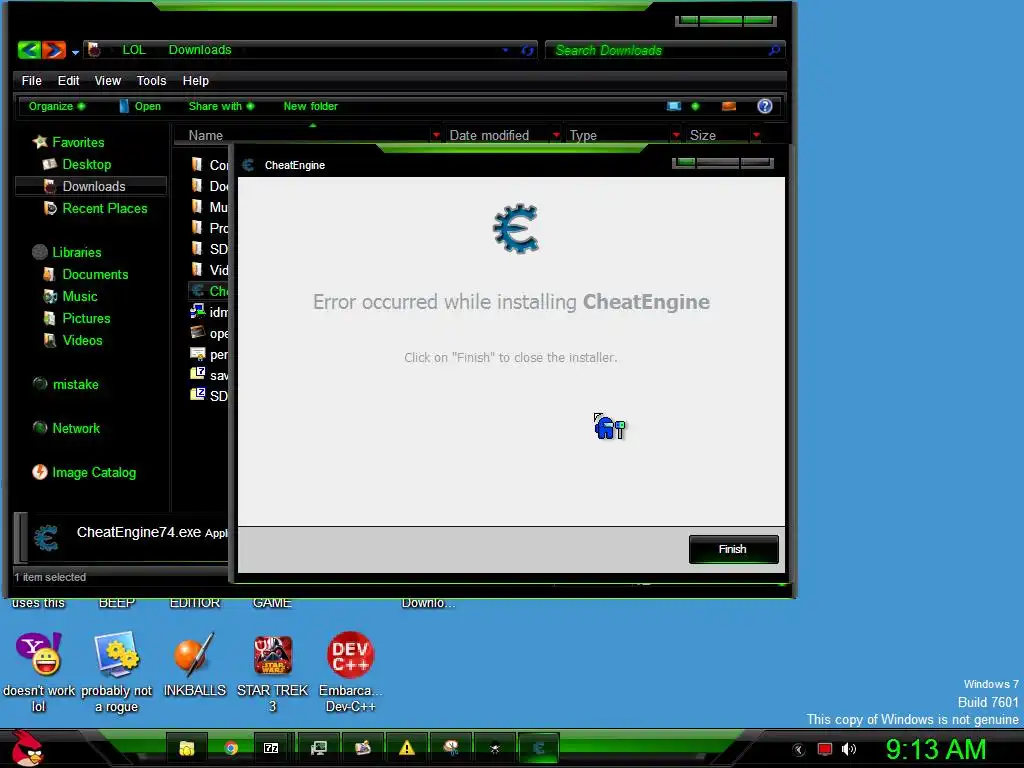
Task: Open the Name column filter dropdown
Action: tap(436, 135)
